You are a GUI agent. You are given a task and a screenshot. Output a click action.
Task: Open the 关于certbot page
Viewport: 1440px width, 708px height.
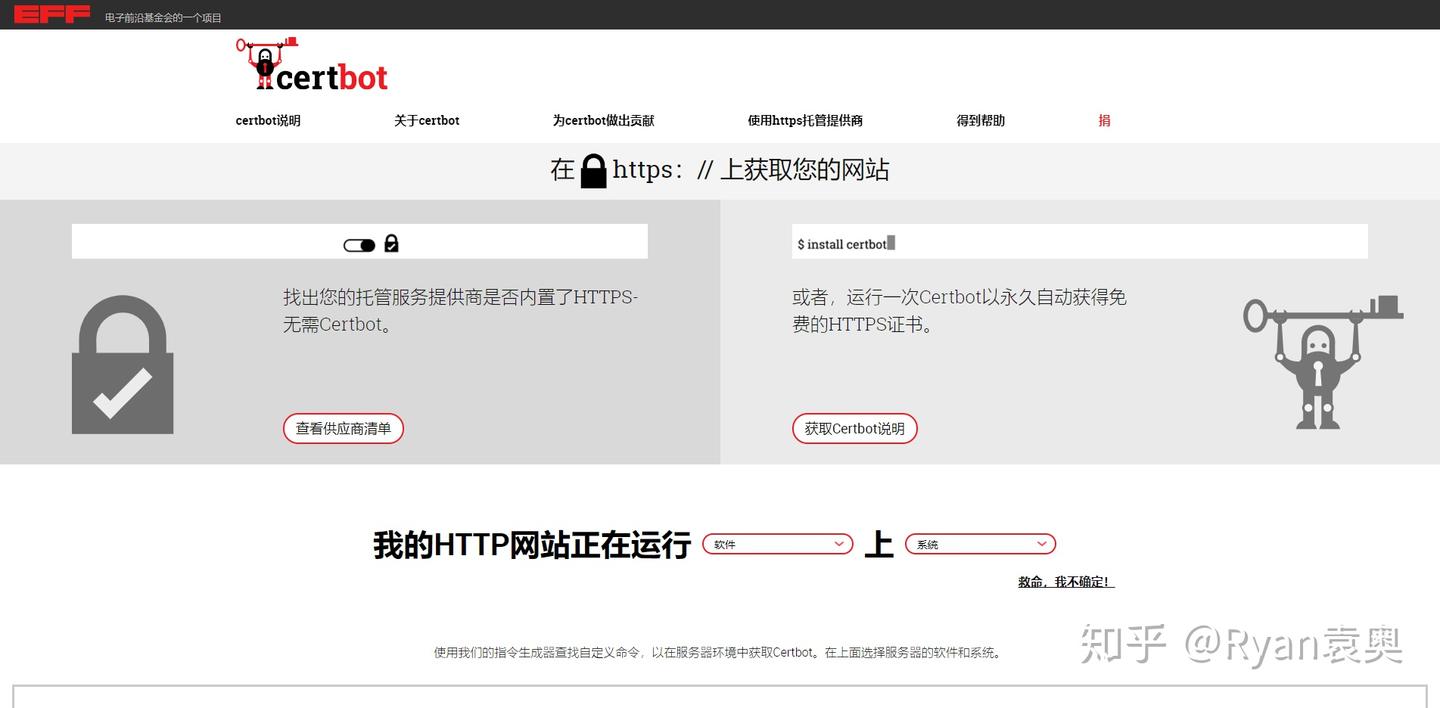(x=427, y=120)
